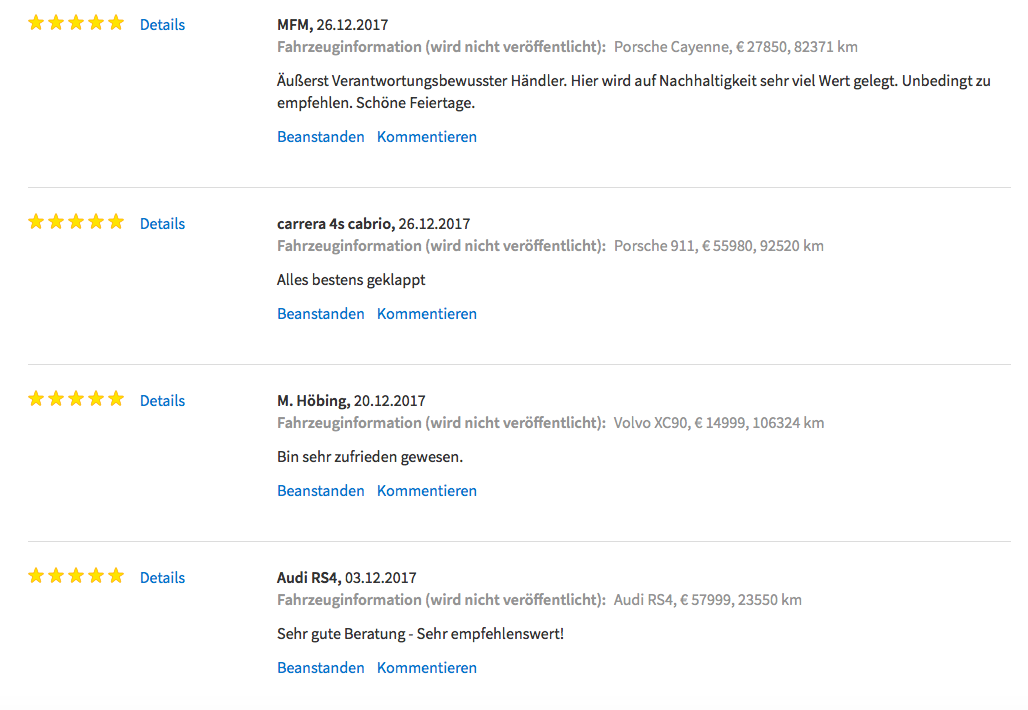Viewport: 1028px width, 710px height.
Task: Click the first star of Audi RS4 rating
Action: click(36, 576)
